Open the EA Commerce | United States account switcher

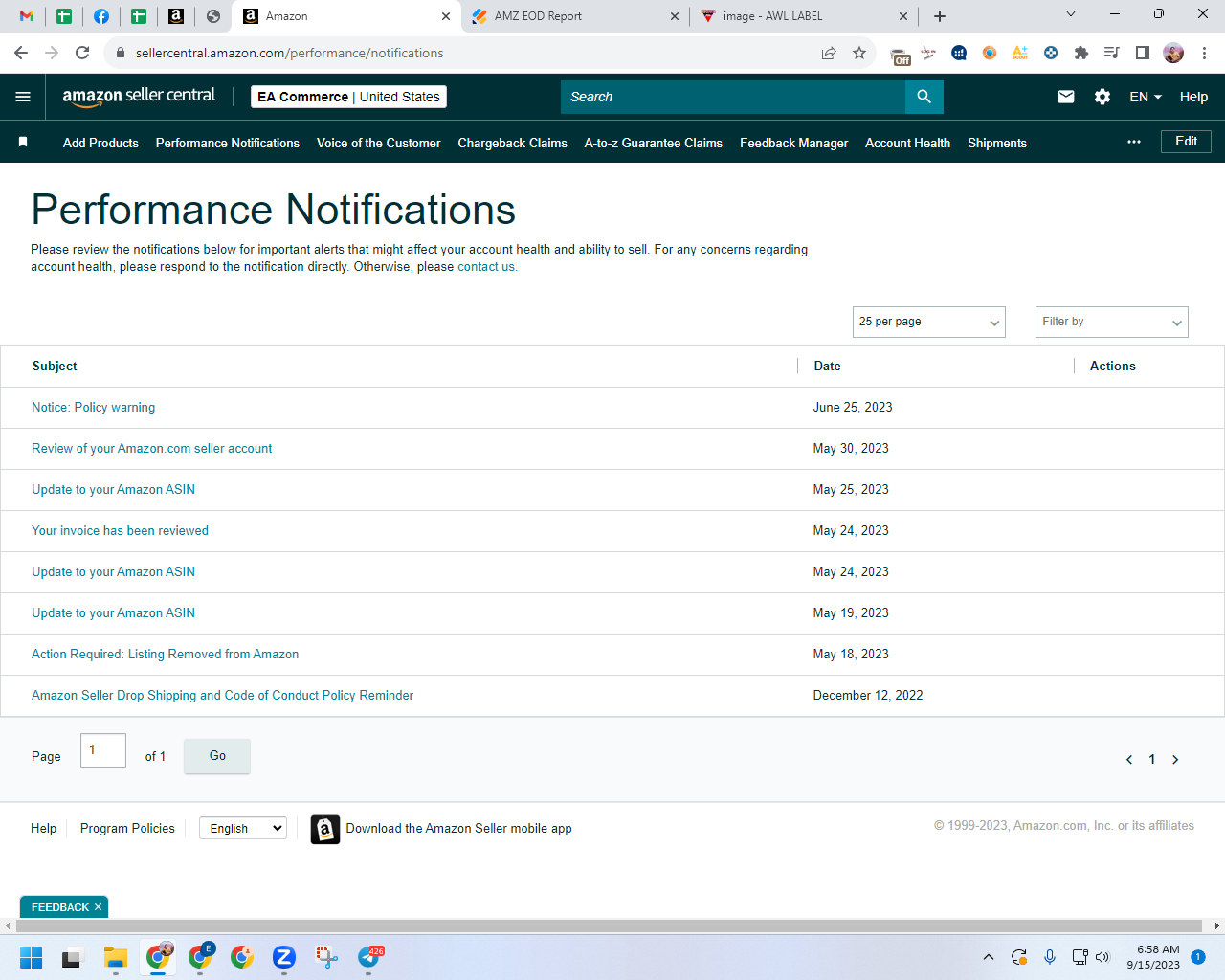click(x=349, y=97)
